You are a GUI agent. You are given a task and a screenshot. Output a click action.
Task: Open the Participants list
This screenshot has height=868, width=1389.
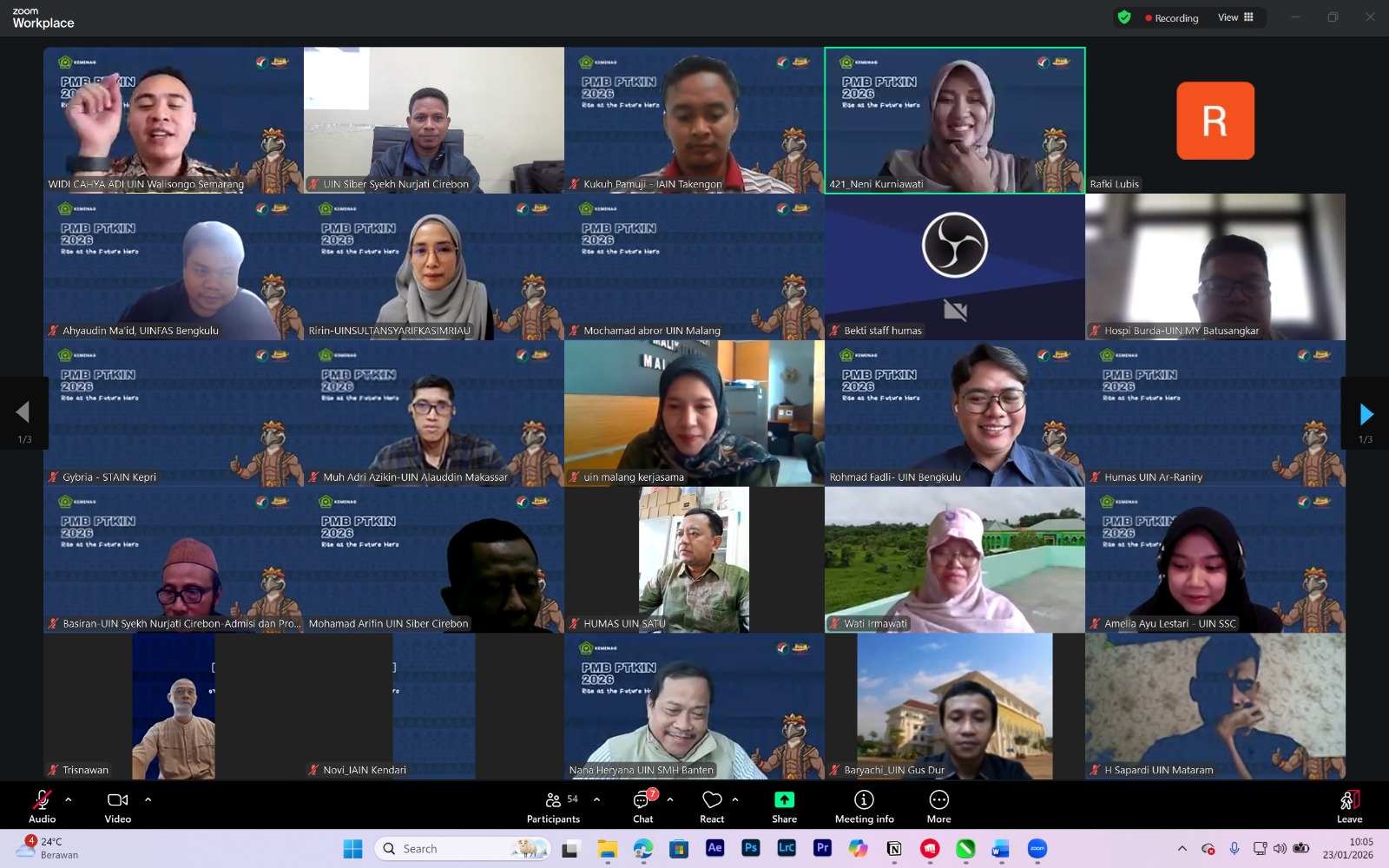coord(553,806)
